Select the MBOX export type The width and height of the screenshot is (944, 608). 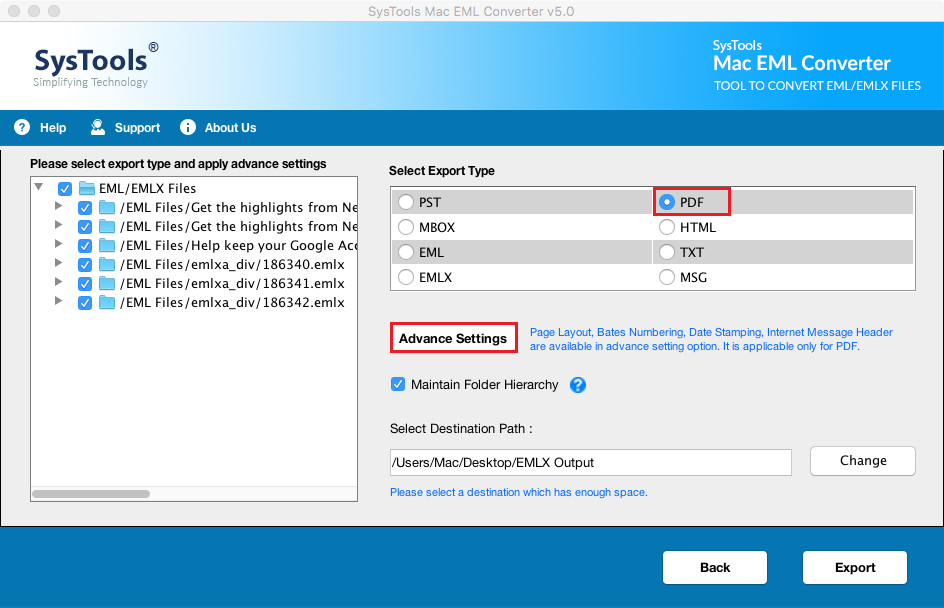click(x=406, y=228)
